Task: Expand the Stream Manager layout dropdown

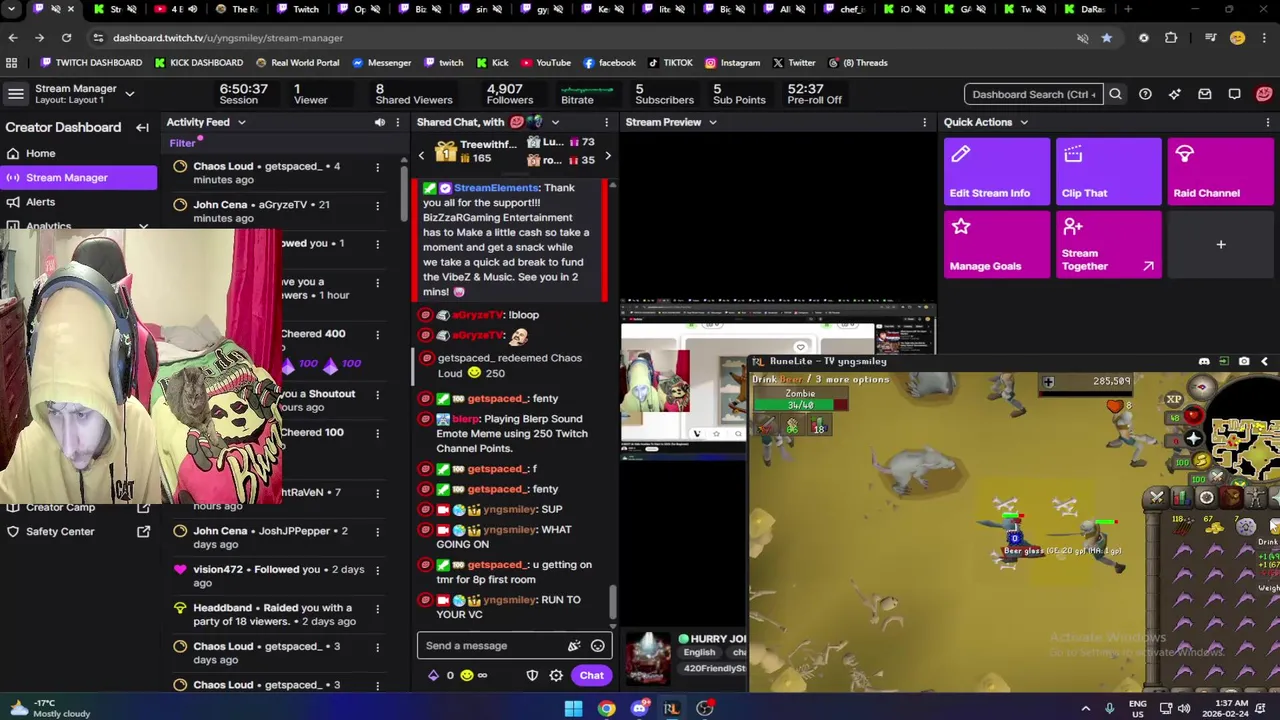Action: click(129, 94)
